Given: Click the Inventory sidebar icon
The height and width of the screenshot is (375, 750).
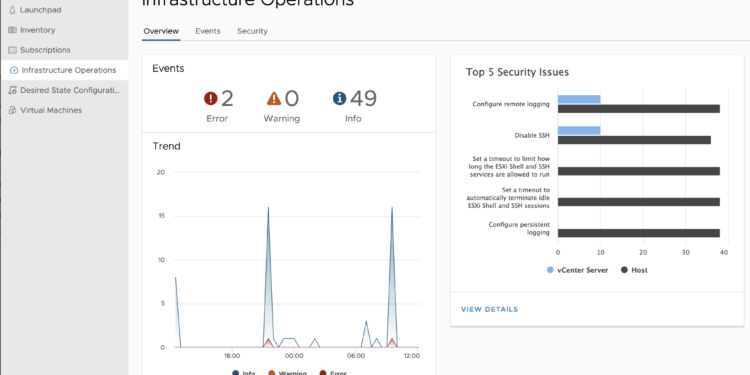Looking at the screenshot, I should pyautogui.click(x=12, y=30).
